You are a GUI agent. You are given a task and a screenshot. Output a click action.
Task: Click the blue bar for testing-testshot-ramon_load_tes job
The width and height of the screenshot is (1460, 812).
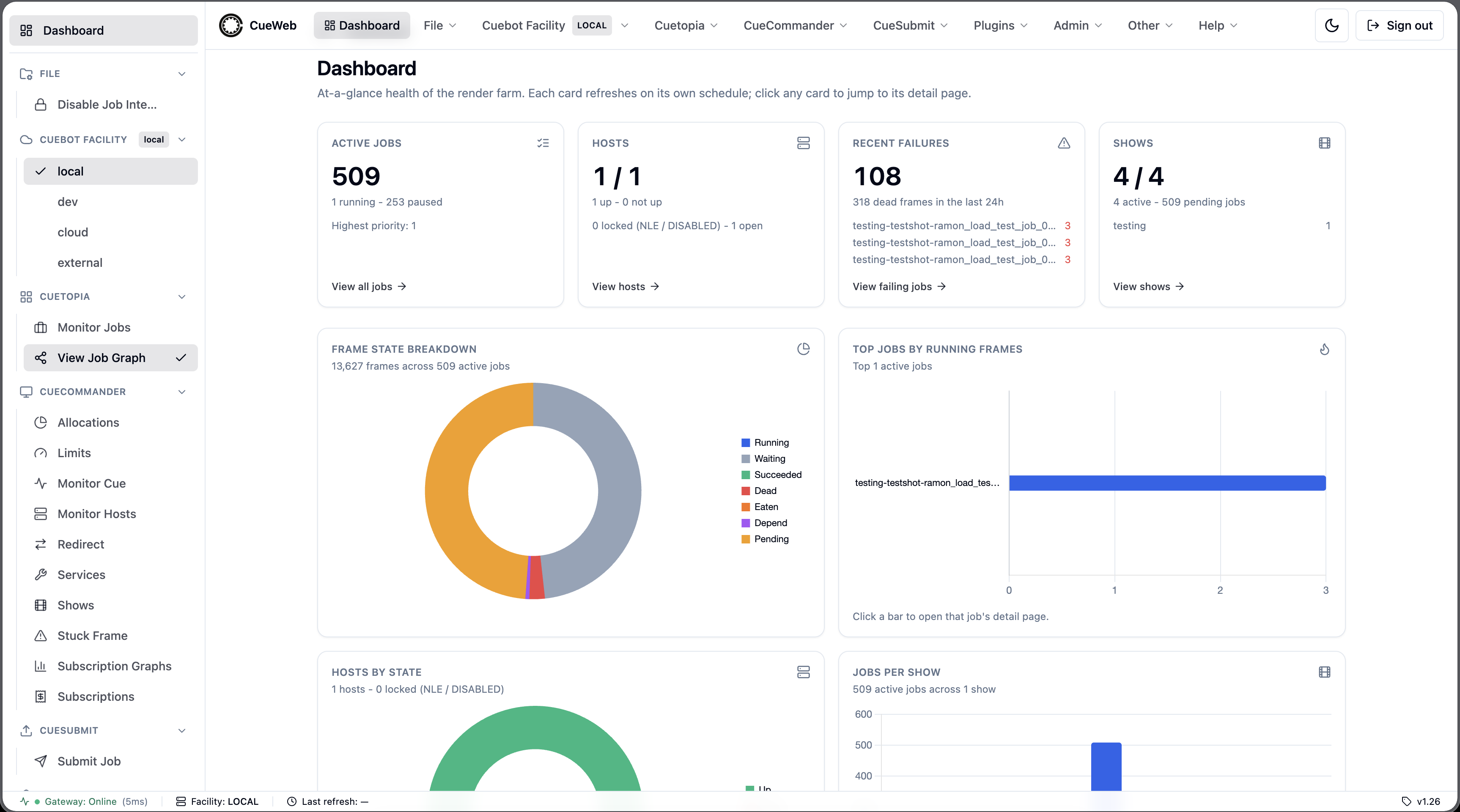pos(1167,483)
